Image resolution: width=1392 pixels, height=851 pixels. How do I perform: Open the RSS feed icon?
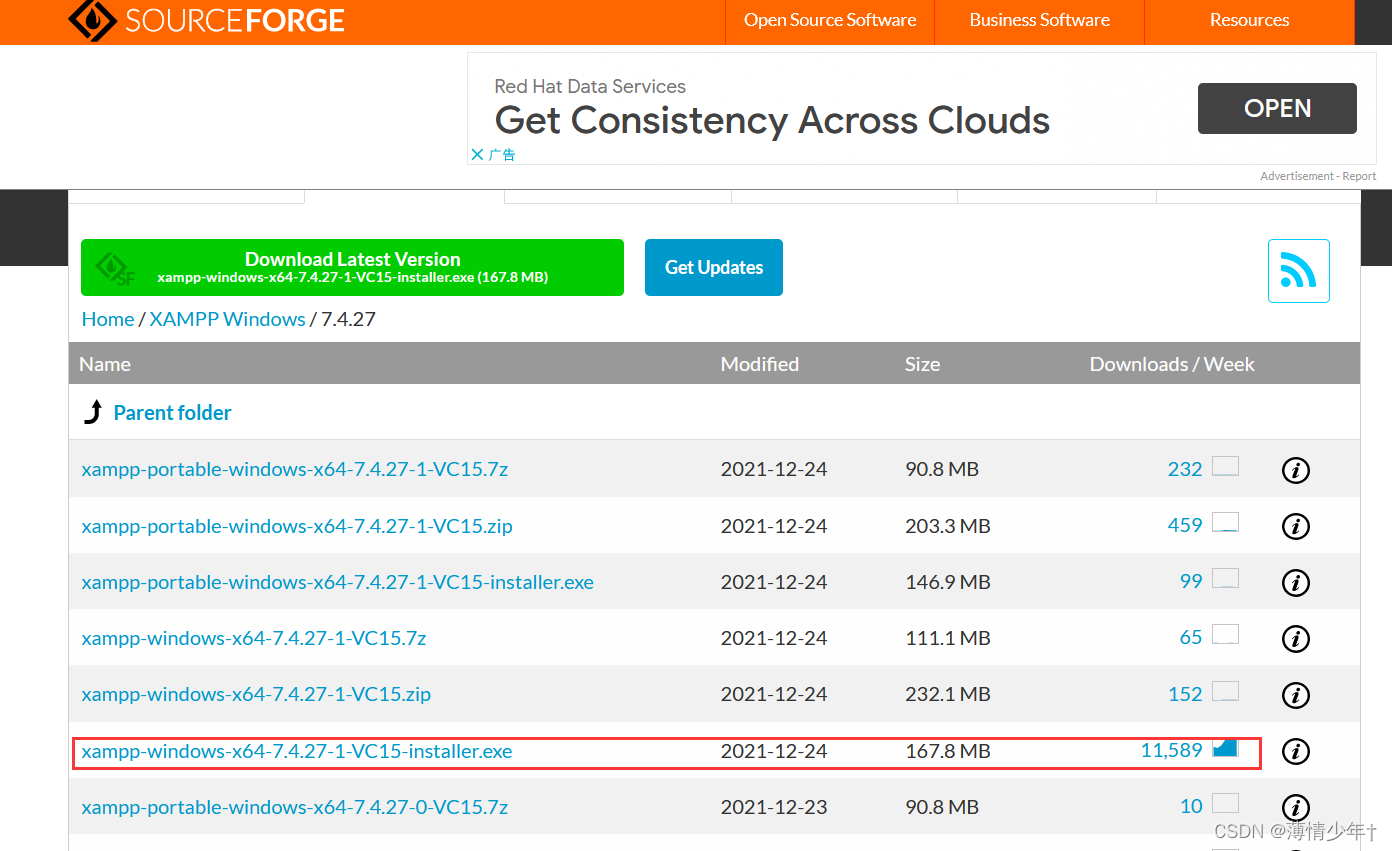click(x=1298, y=271)
